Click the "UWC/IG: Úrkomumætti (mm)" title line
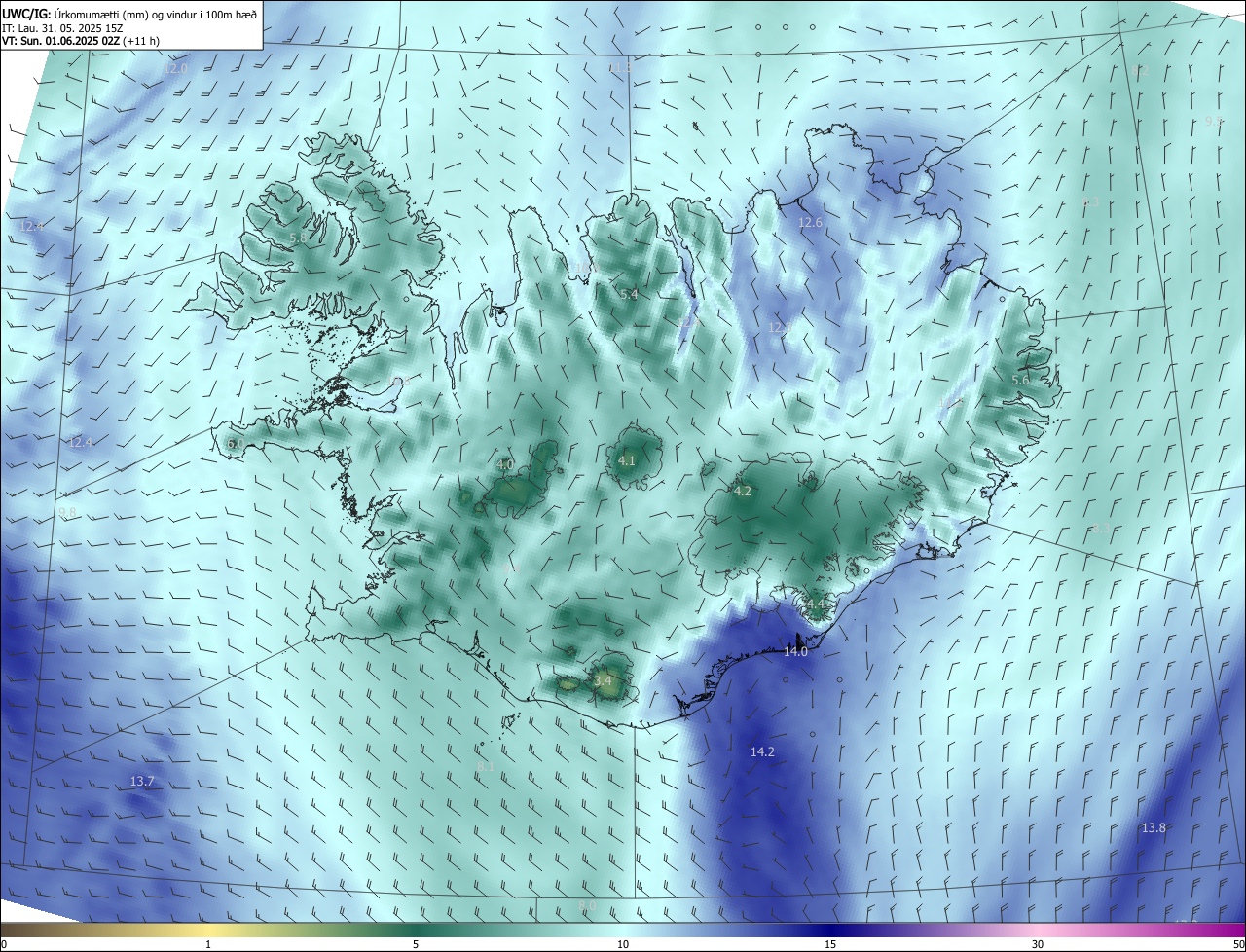1246x952 pixels. point(129,13)
